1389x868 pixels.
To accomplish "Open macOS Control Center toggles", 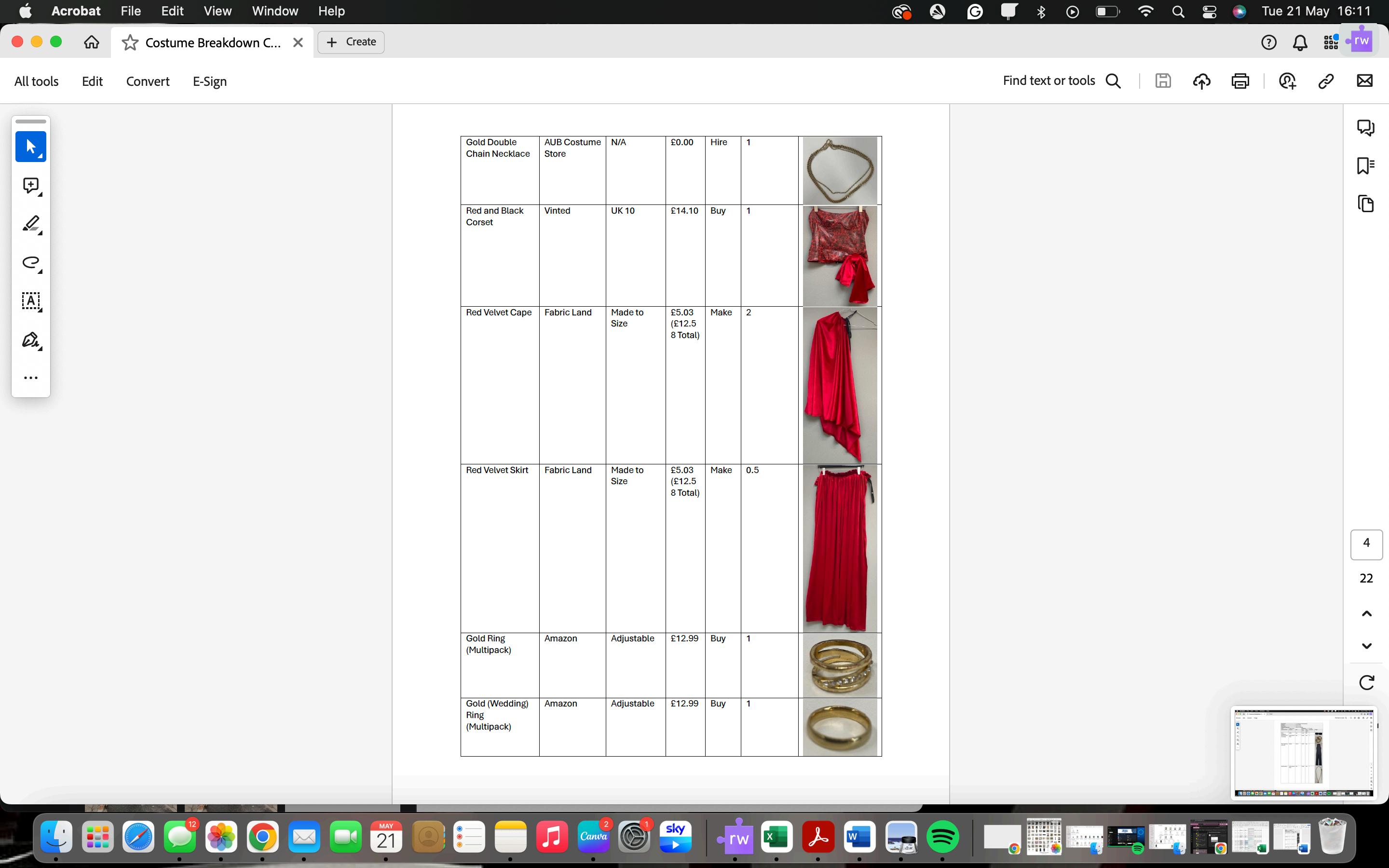I will click(1209, 12).
